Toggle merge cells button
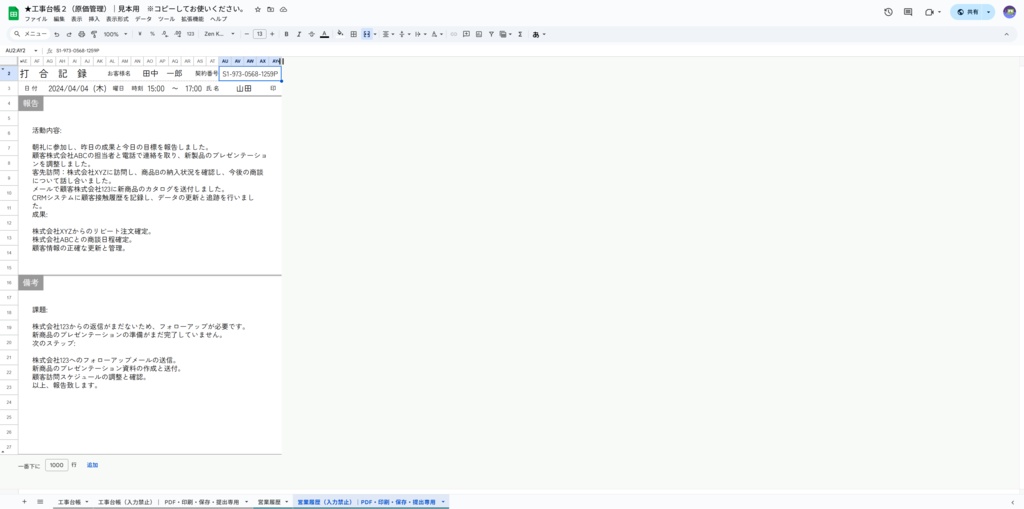1024x509 pixels. tap(366, 34)
